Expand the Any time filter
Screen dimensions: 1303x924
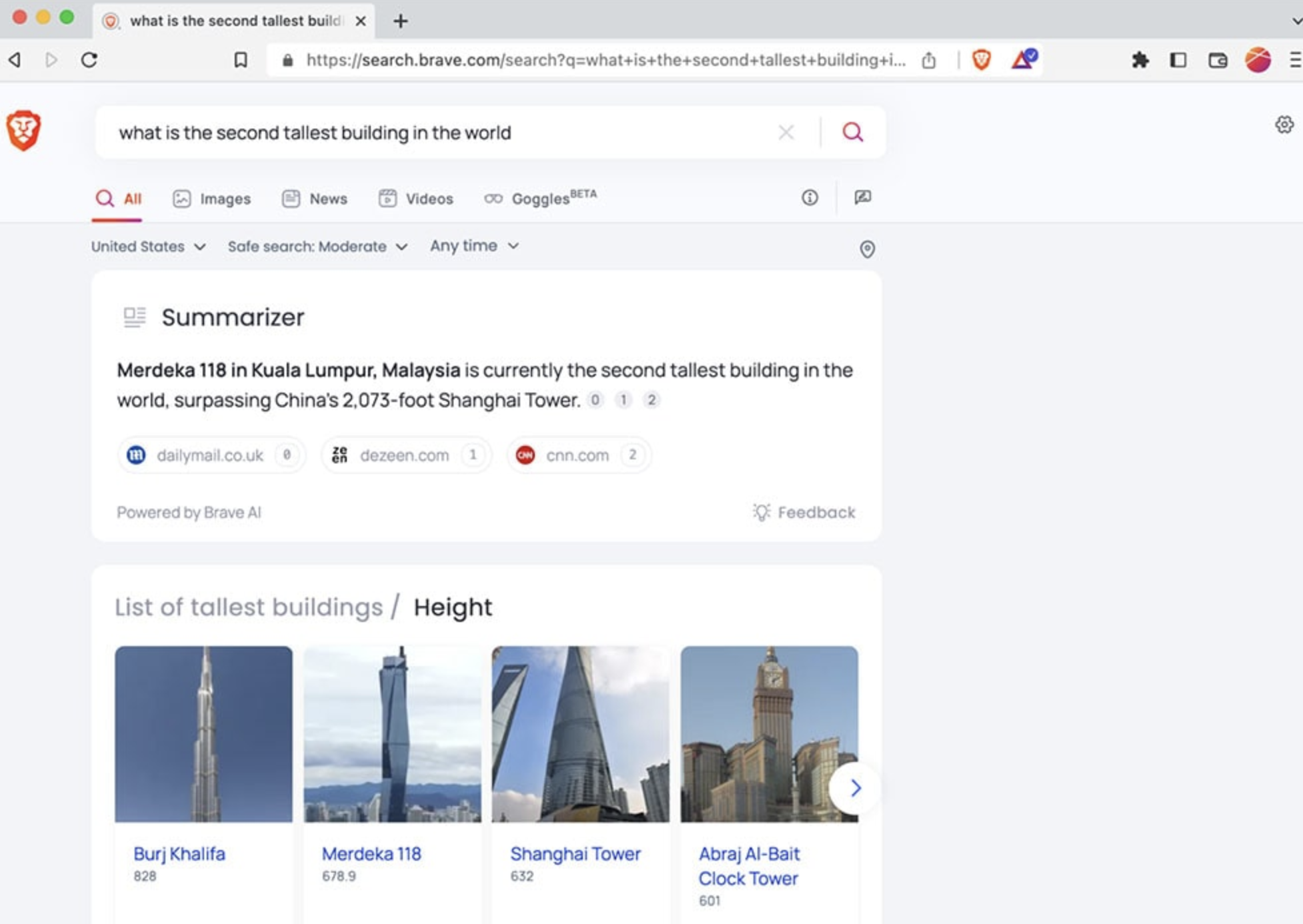click(x=474, y=246)
